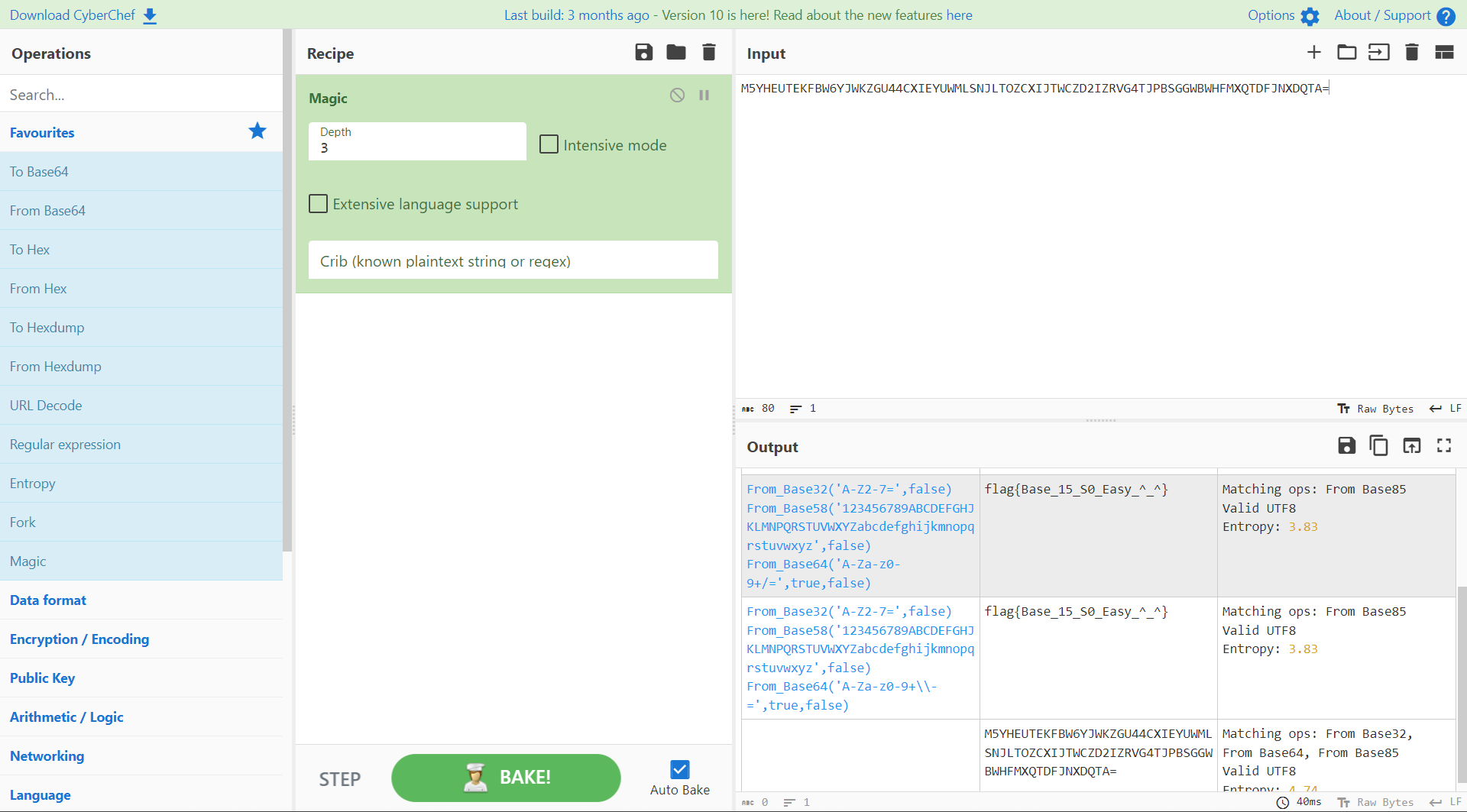This screenshot has width=1467, height=812.
Task: Turn off Auto Bake
Action: coord(679,769)
